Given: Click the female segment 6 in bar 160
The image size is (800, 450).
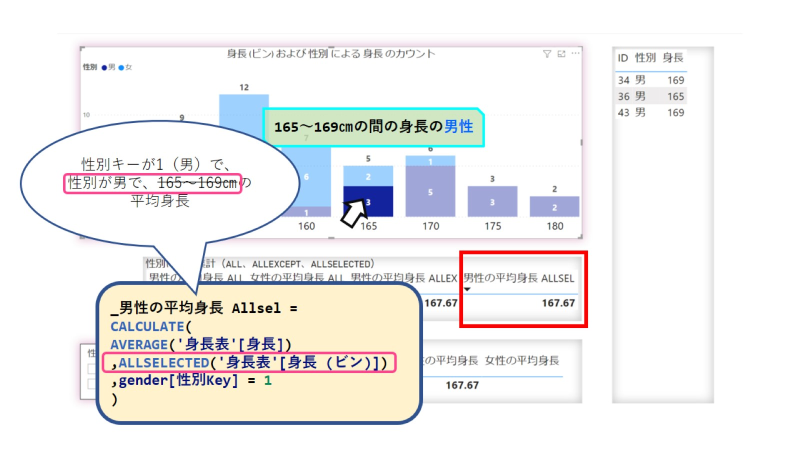Looking at the screenshot, I should click(307, 177).
